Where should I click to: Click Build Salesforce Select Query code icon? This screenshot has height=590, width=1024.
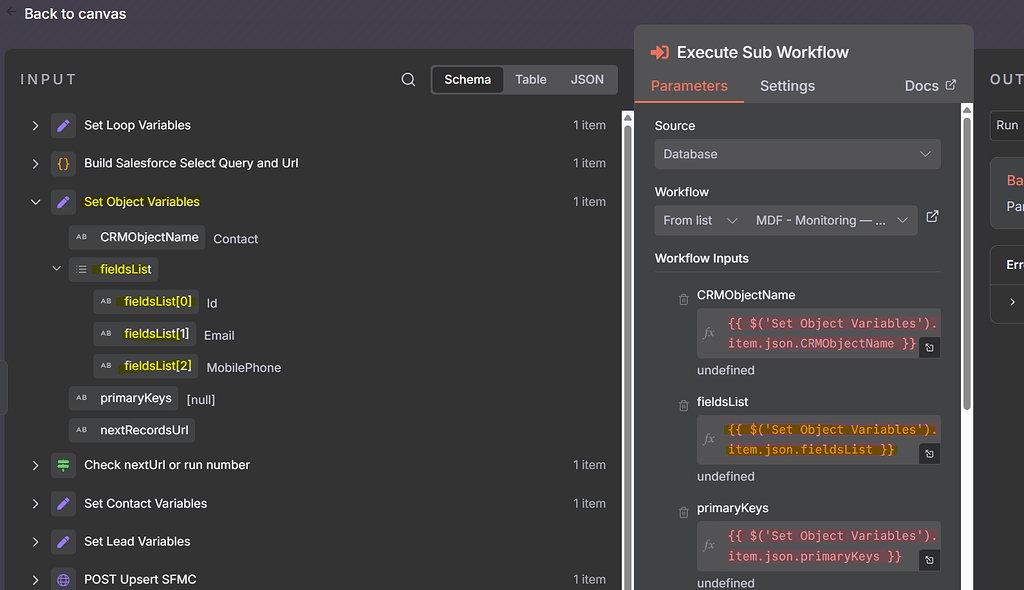(63, 163)
